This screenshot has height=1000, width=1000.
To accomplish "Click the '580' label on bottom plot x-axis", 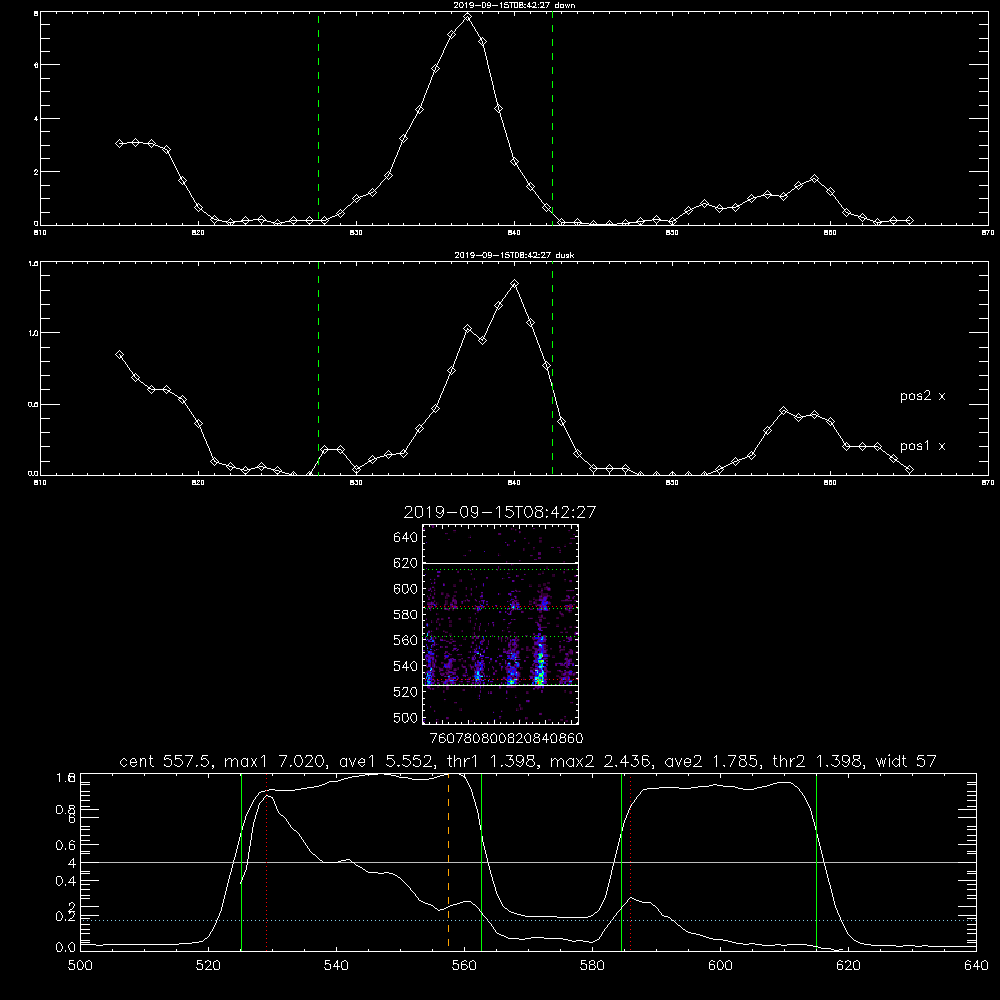I will [x=592, y=966].
